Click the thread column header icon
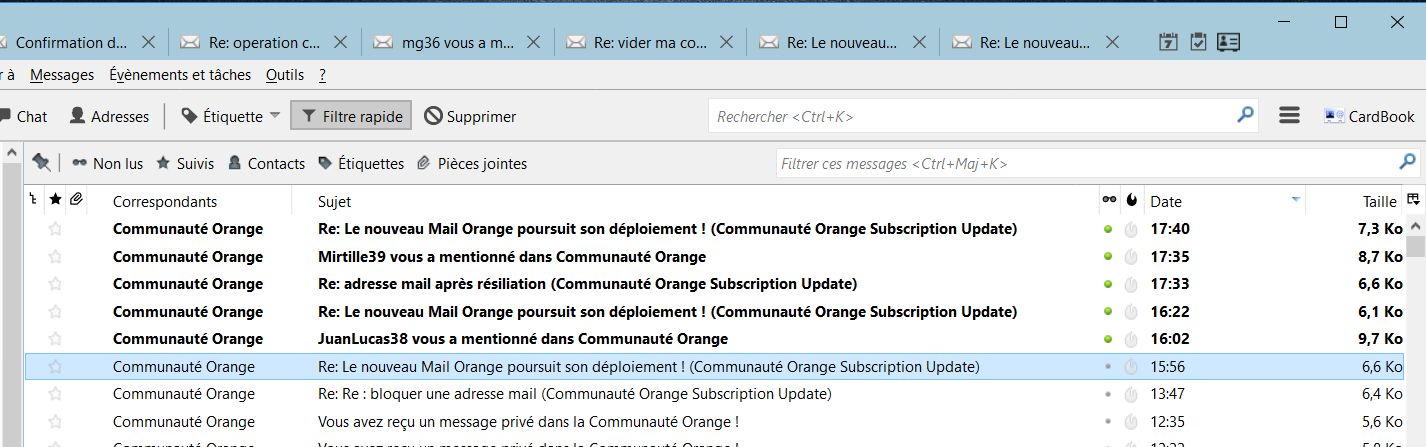 click(x=34, y=201)
